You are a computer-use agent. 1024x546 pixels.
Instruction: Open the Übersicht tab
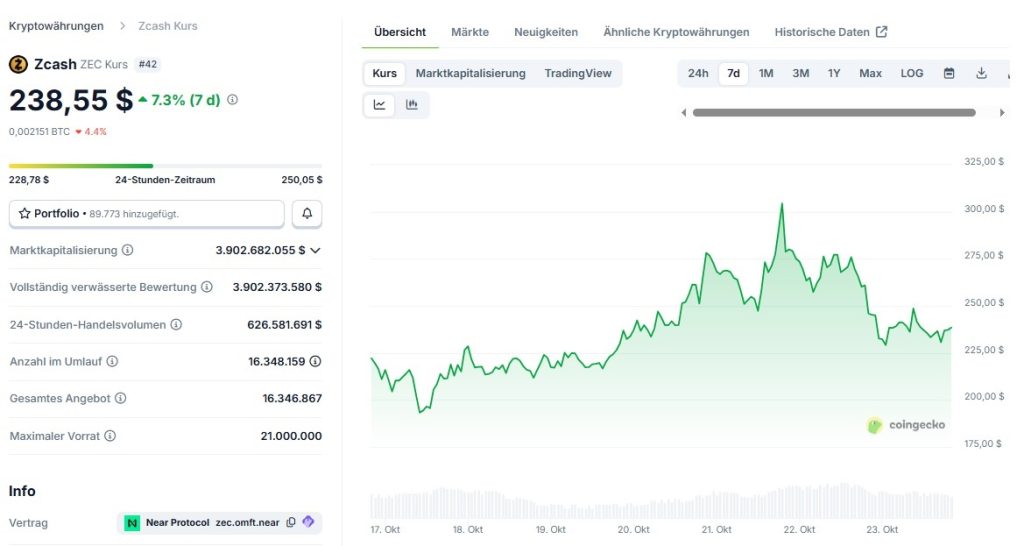[x=400, y=32]
